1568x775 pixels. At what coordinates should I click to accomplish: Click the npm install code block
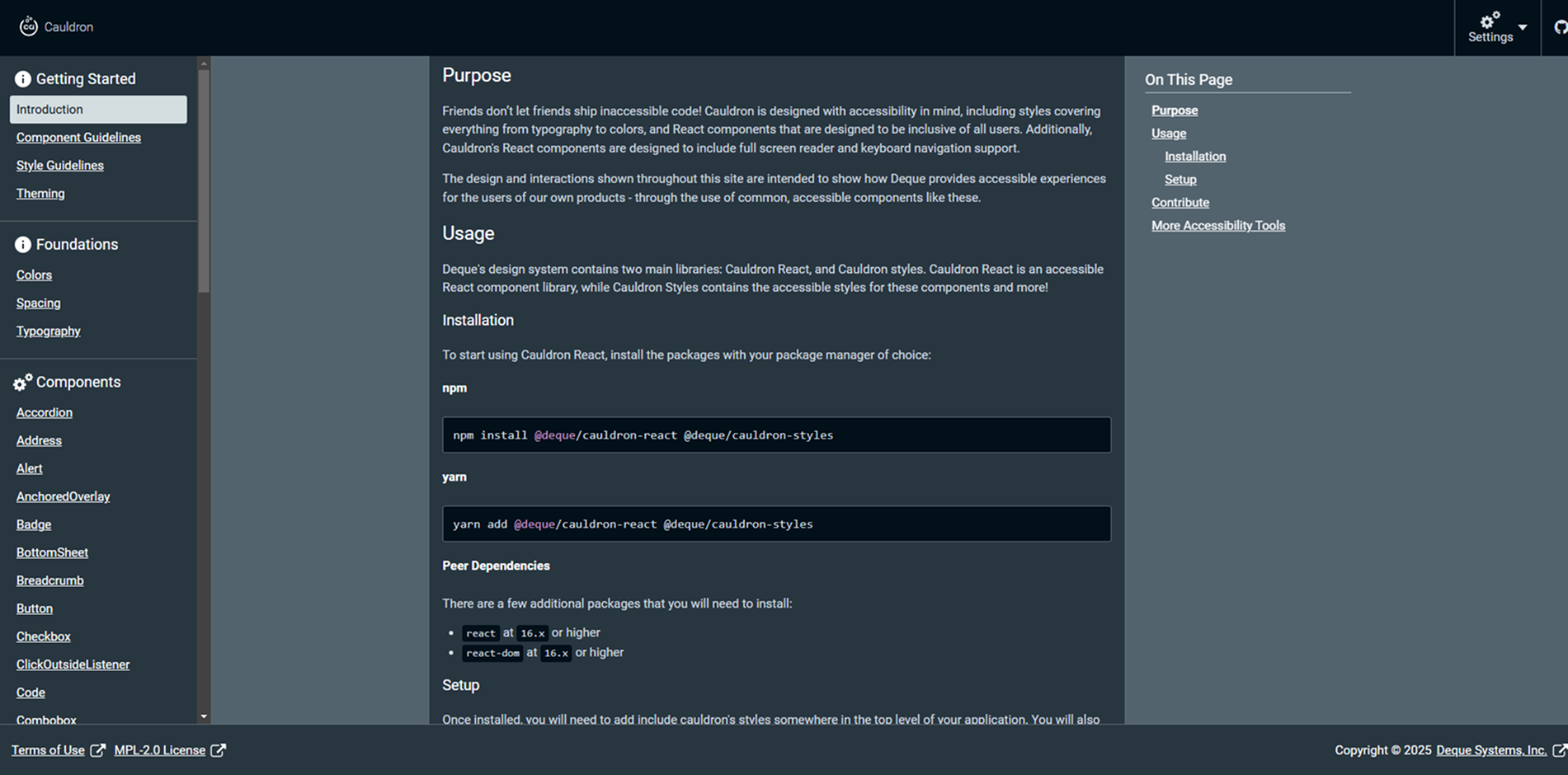pos(776,434)
